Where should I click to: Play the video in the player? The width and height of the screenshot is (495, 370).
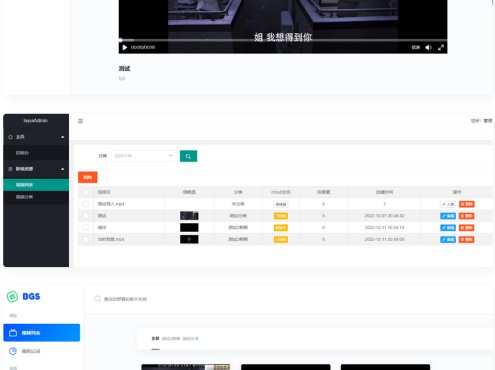coord(125,48)
